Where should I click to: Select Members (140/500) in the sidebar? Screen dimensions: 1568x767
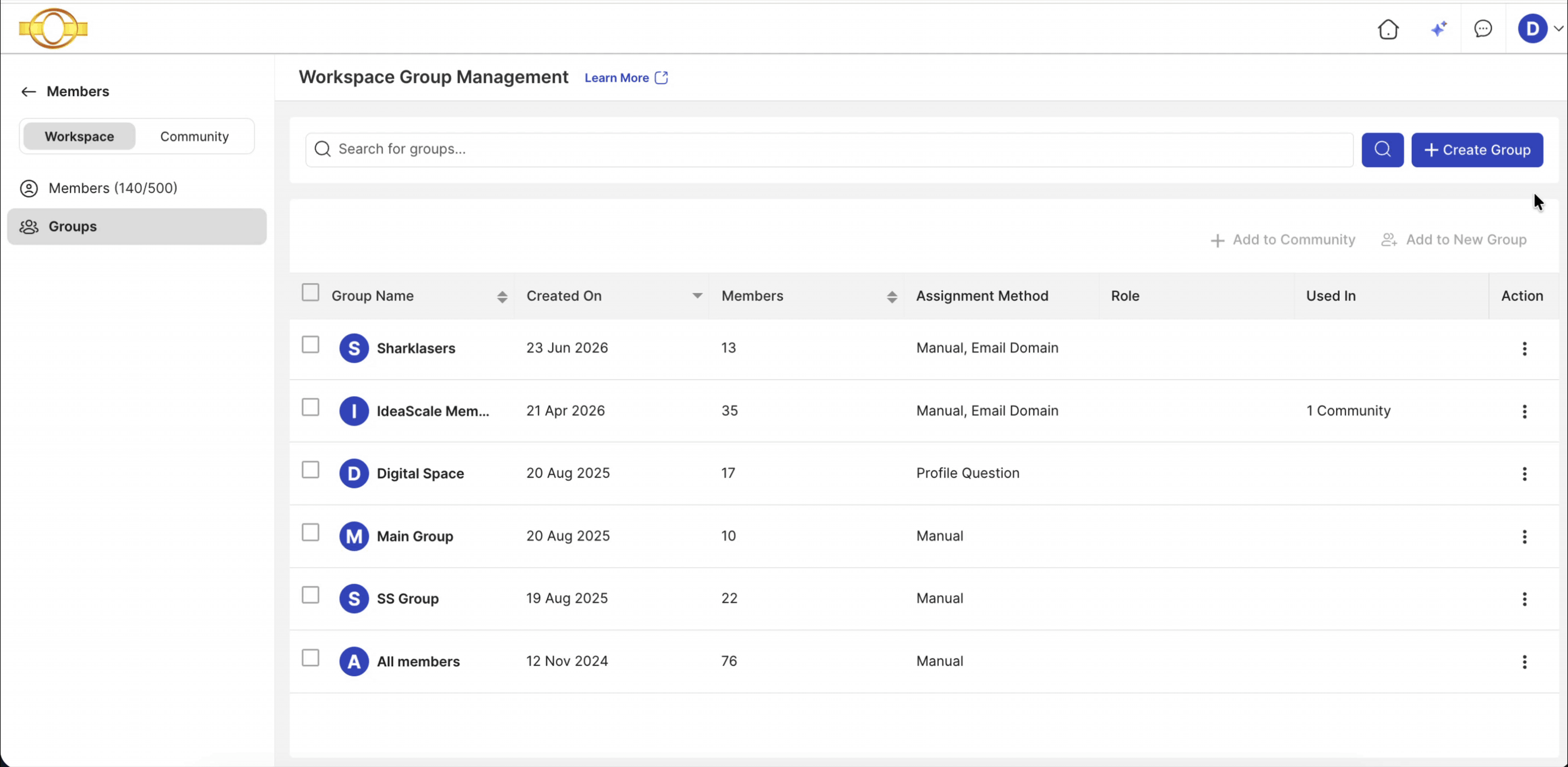113,189
